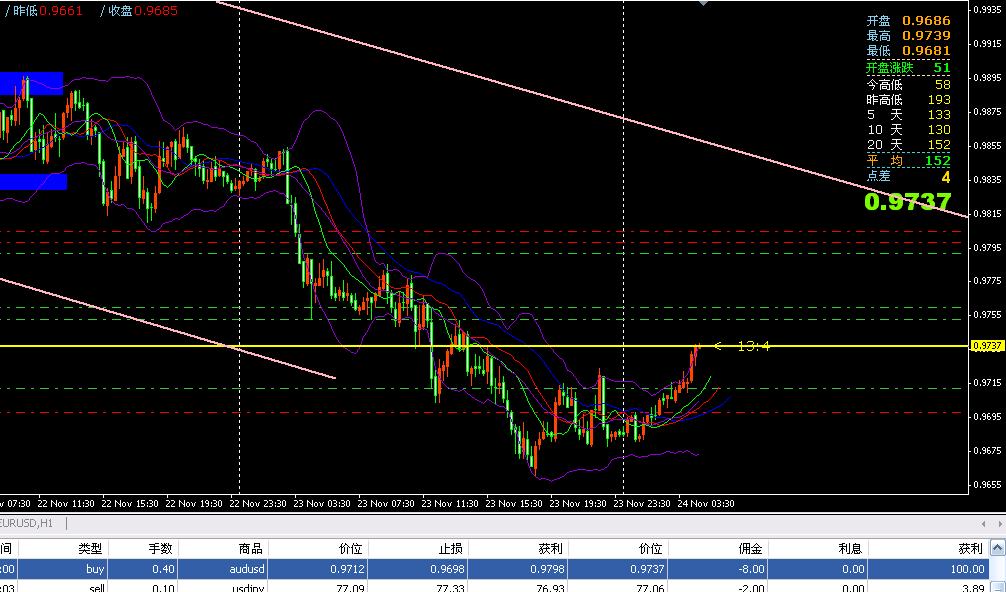Click the chart tabs scroll-right arrow
Viewport: 1006px width, 592px height.
coord(1000,524)
